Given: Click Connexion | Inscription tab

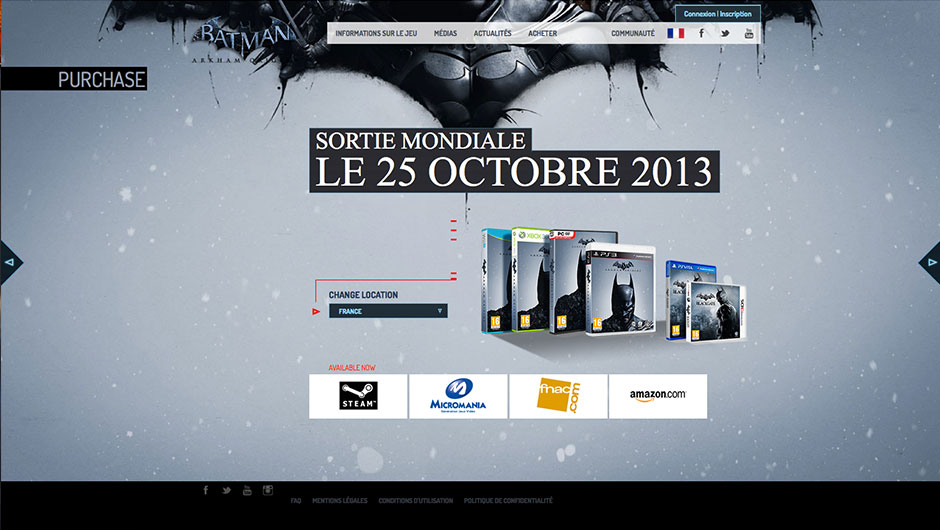Looking at the screenshot, I should pos(718,14).
